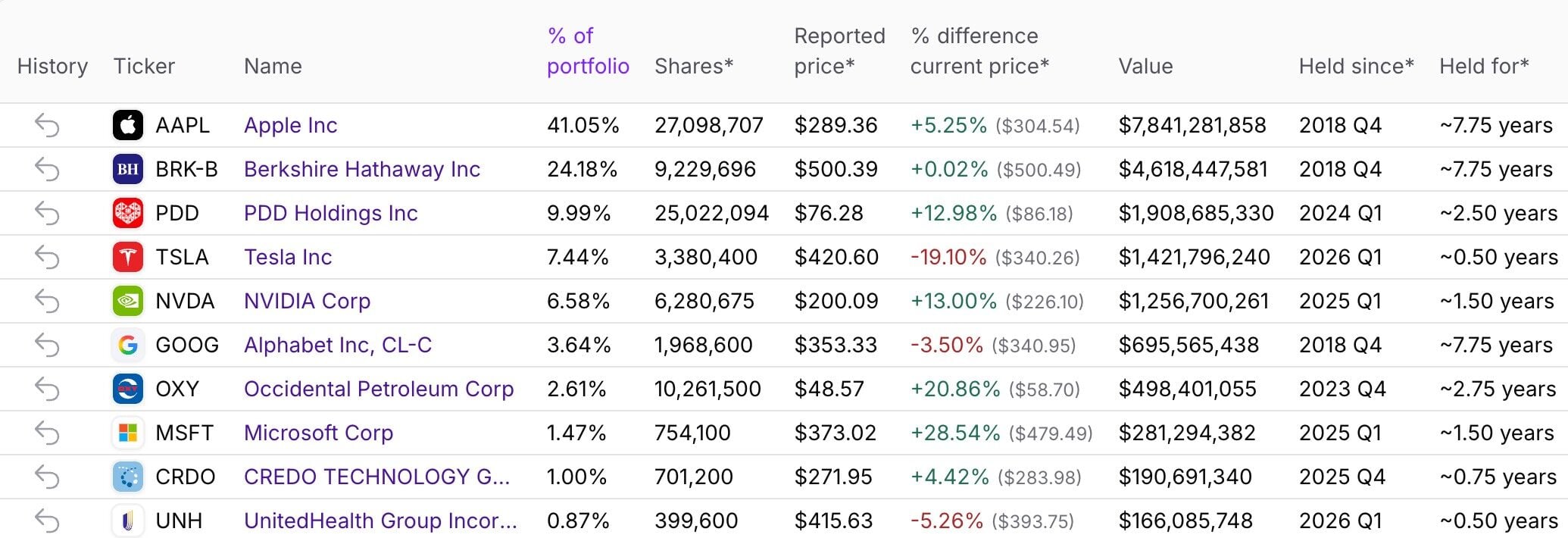Viewport: 1568px width, 538px height.
Task: Show history for the NVDA holding
Action: [x=47, y=301]
